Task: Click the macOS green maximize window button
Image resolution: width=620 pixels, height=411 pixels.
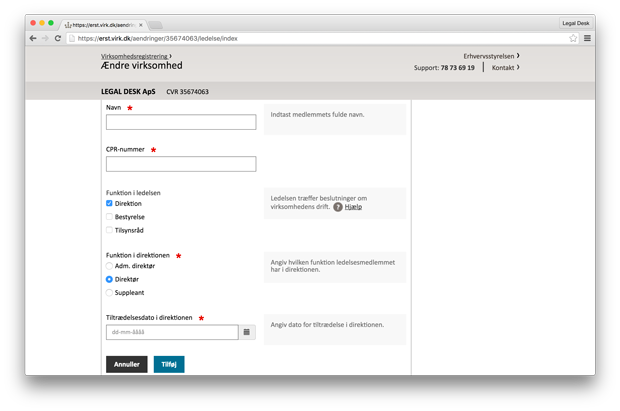Action: pyautogui.click(x=51, y=23)
